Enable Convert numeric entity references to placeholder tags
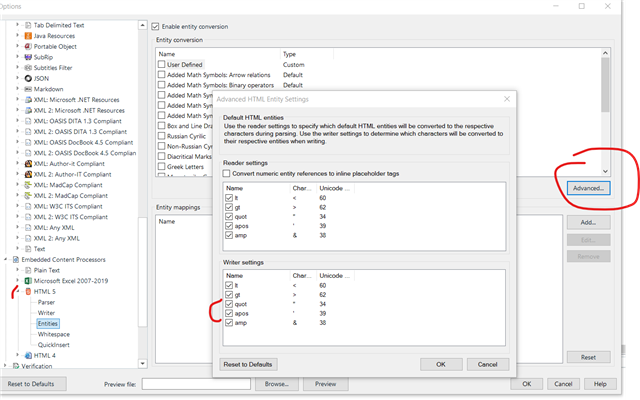Viewport: 640px width, 400px height. pyautogui.click(x=227, y=173)
